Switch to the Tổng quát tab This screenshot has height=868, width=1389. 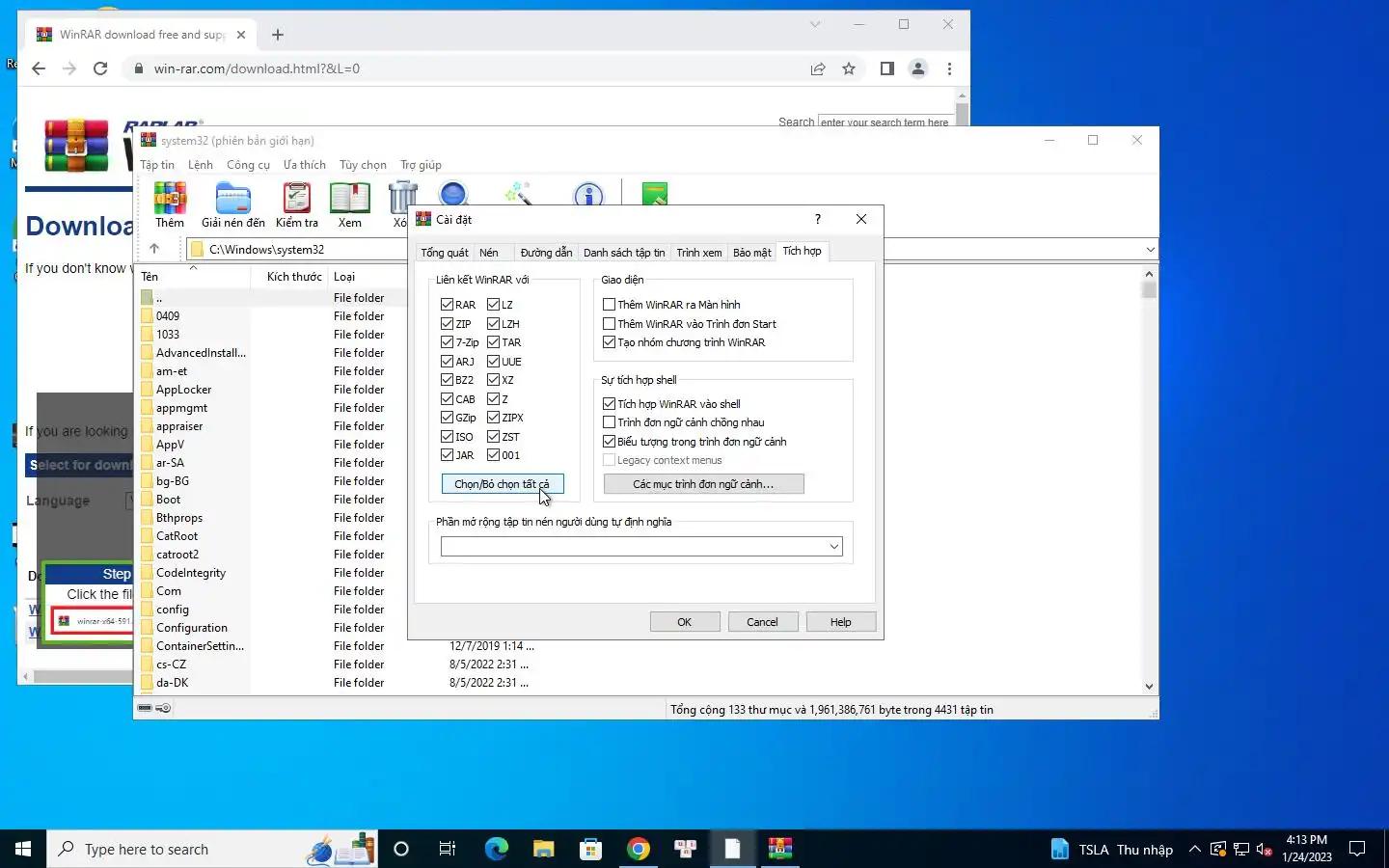click(x=445, y=253)
